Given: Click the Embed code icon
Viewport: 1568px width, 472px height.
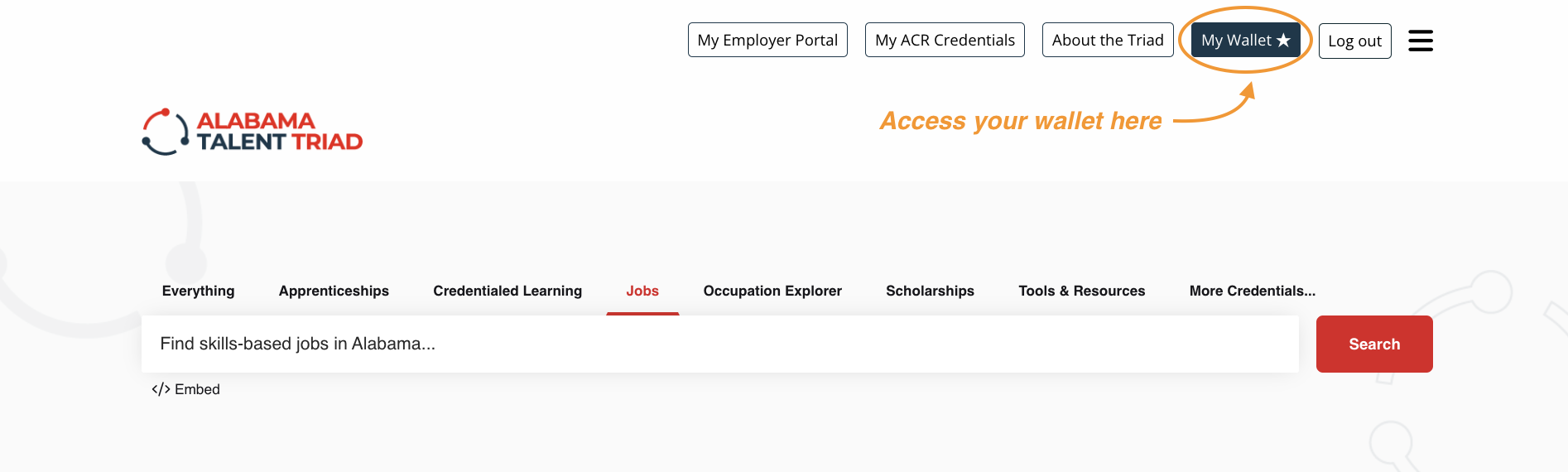Looking at the screenshot, I should click(161, 389).
